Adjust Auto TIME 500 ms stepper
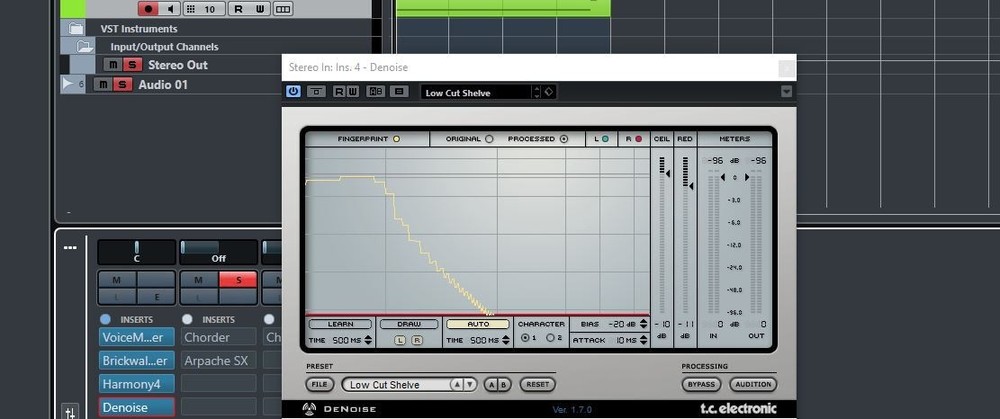Image resolution: width=1000 pixels, height=419 pixels. coord(506,341)
